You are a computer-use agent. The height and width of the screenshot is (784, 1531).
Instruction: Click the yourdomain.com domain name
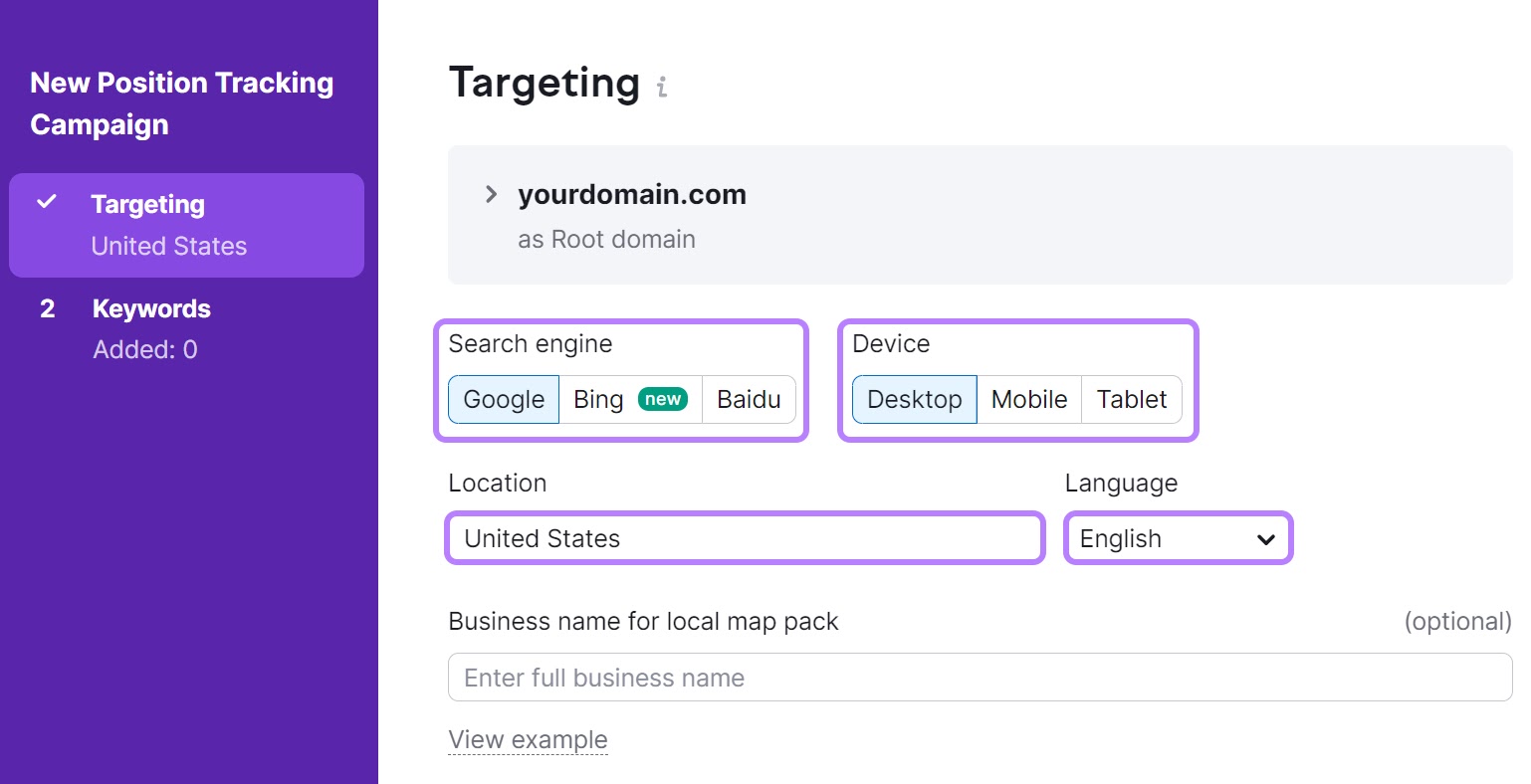[632, 194]
